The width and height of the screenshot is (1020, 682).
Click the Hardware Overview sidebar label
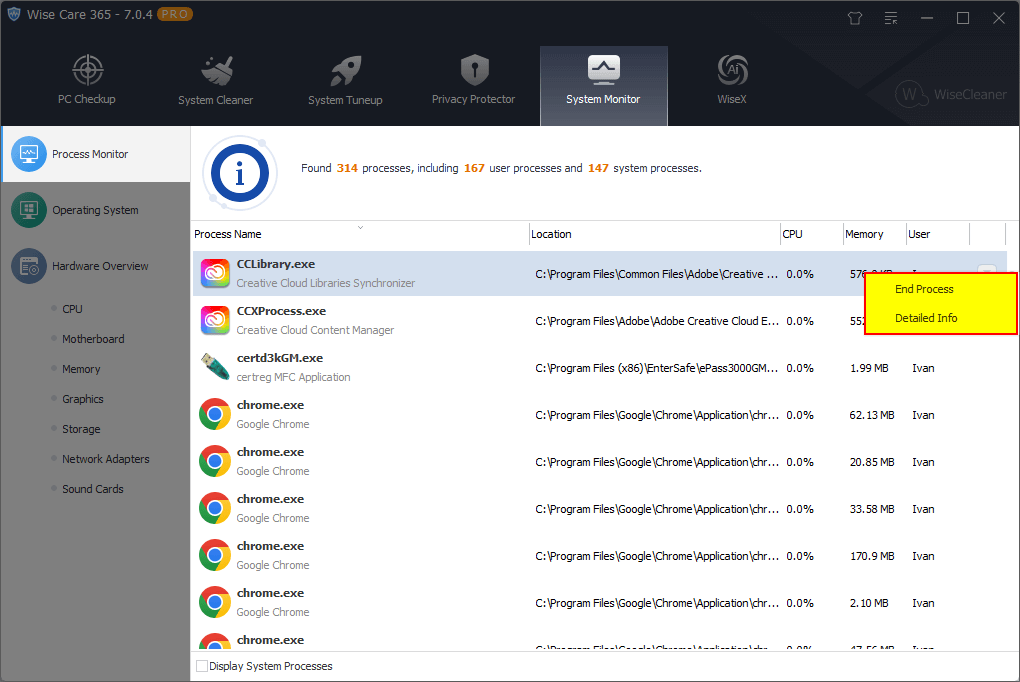tap(100, 266)
